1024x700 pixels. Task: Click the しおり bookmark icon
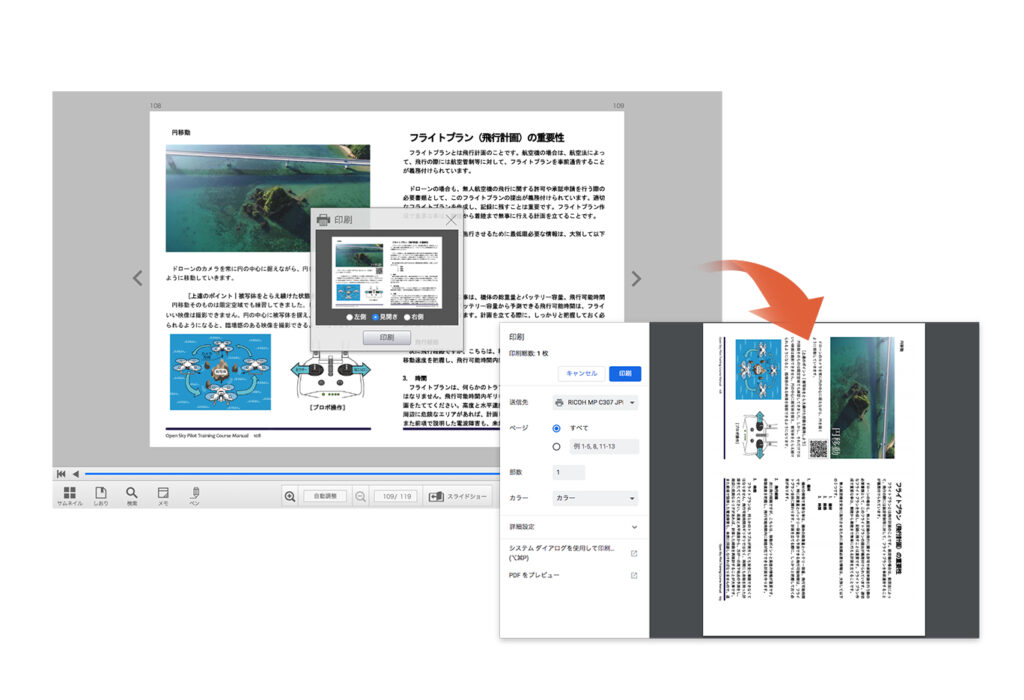tap(100, 494)
